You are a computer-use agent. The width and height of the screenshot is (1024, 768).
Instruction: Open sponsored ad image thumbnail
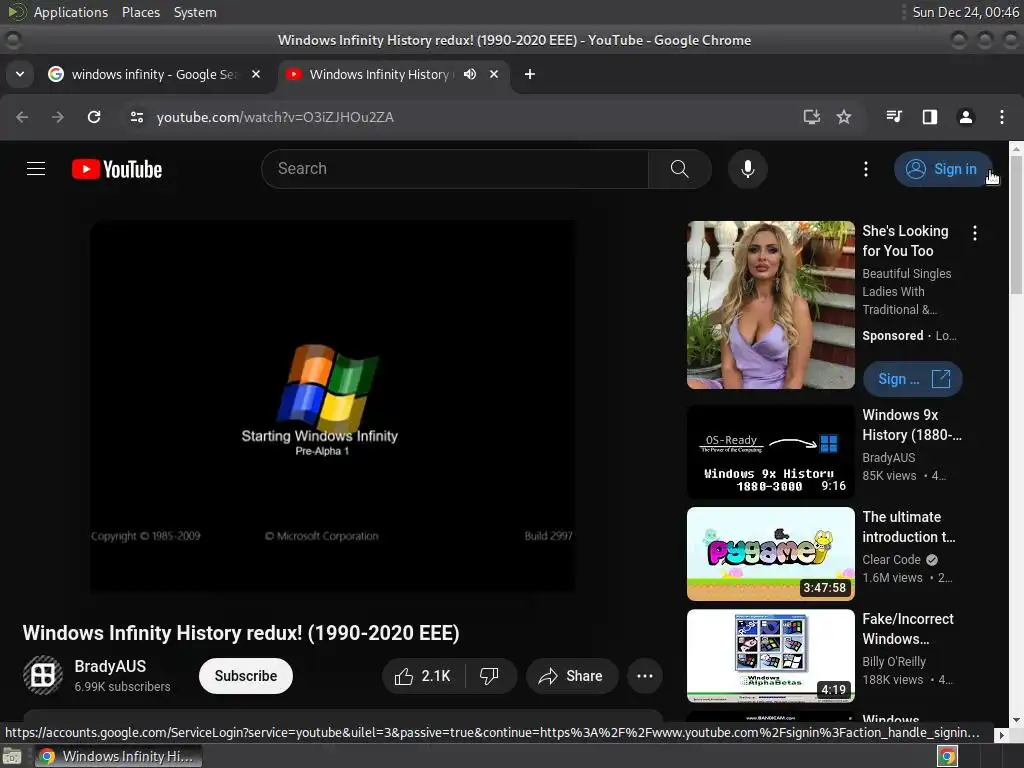coord(771,305)
